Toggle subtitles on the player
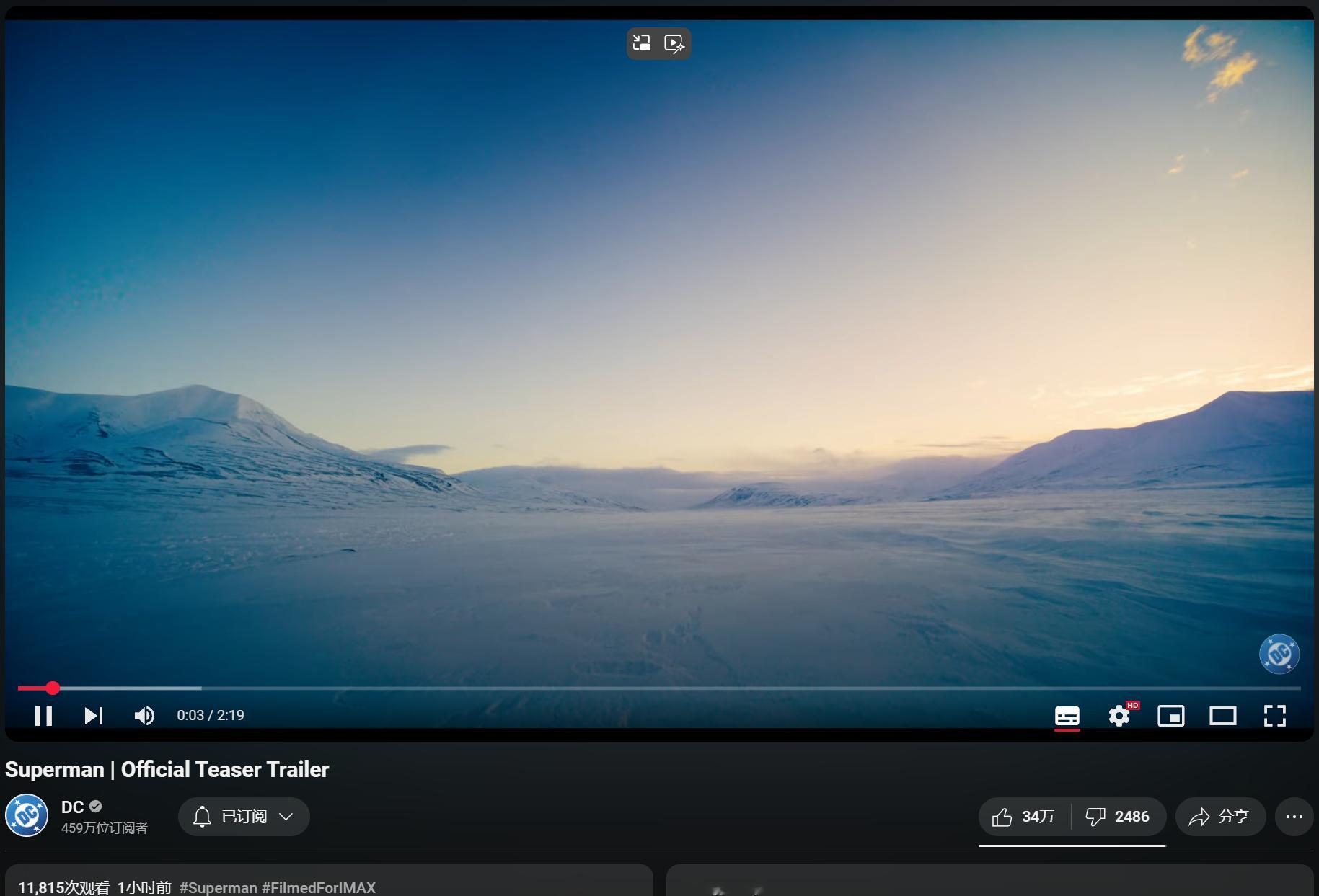1319x896 pixels. pyautogui.click(x=1067, y=716)
